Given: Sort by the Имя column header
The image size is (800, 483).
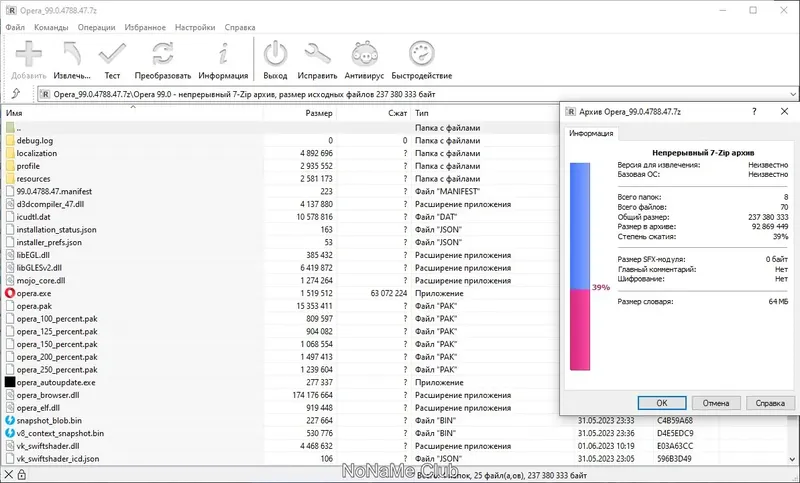Looking at the screenshot, I should 133,113.
